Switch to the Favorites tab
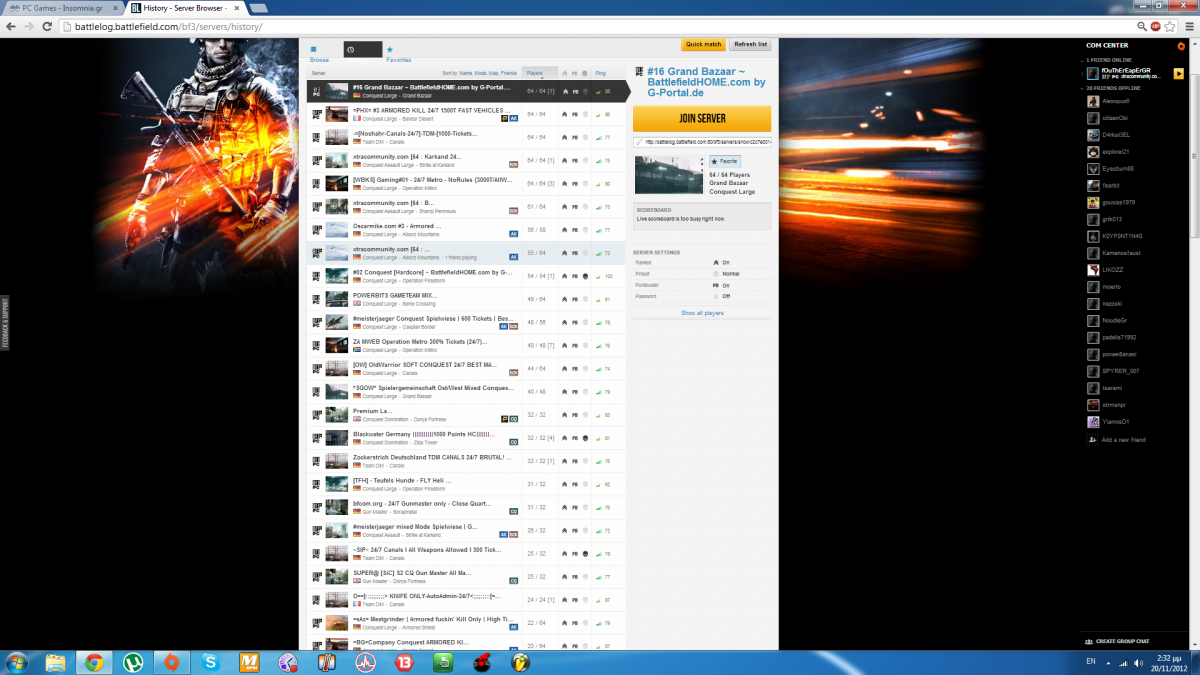This screenshot has height=675, width=1200. [398, 54]
